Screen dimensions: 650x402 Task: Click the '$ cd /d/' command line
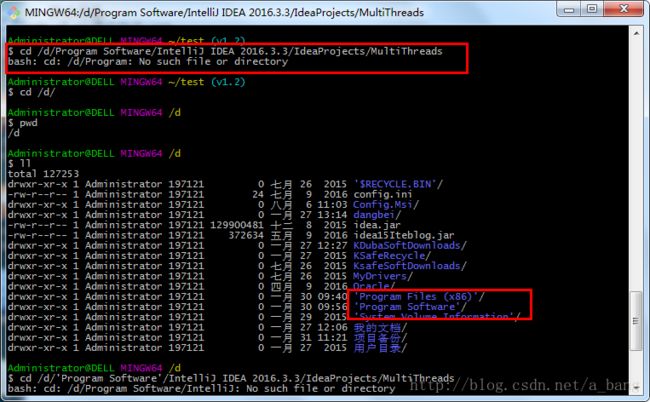click(32, 92)
